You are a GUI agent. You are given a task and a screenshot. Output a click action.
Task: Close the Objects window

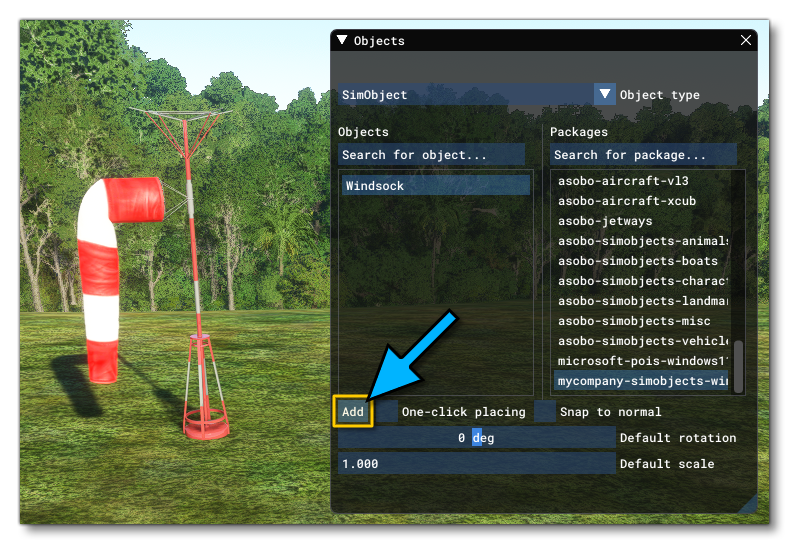point(745,41)
